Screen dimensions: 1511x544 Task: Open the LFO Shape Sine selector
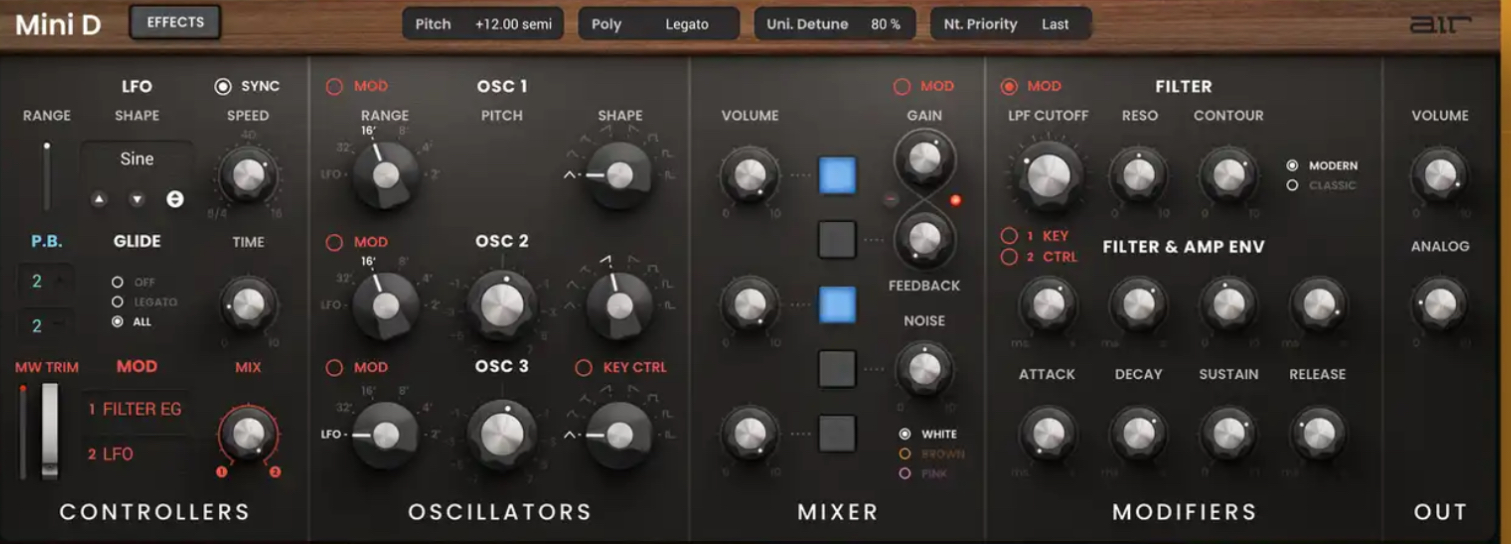click(x=137, y=159)
